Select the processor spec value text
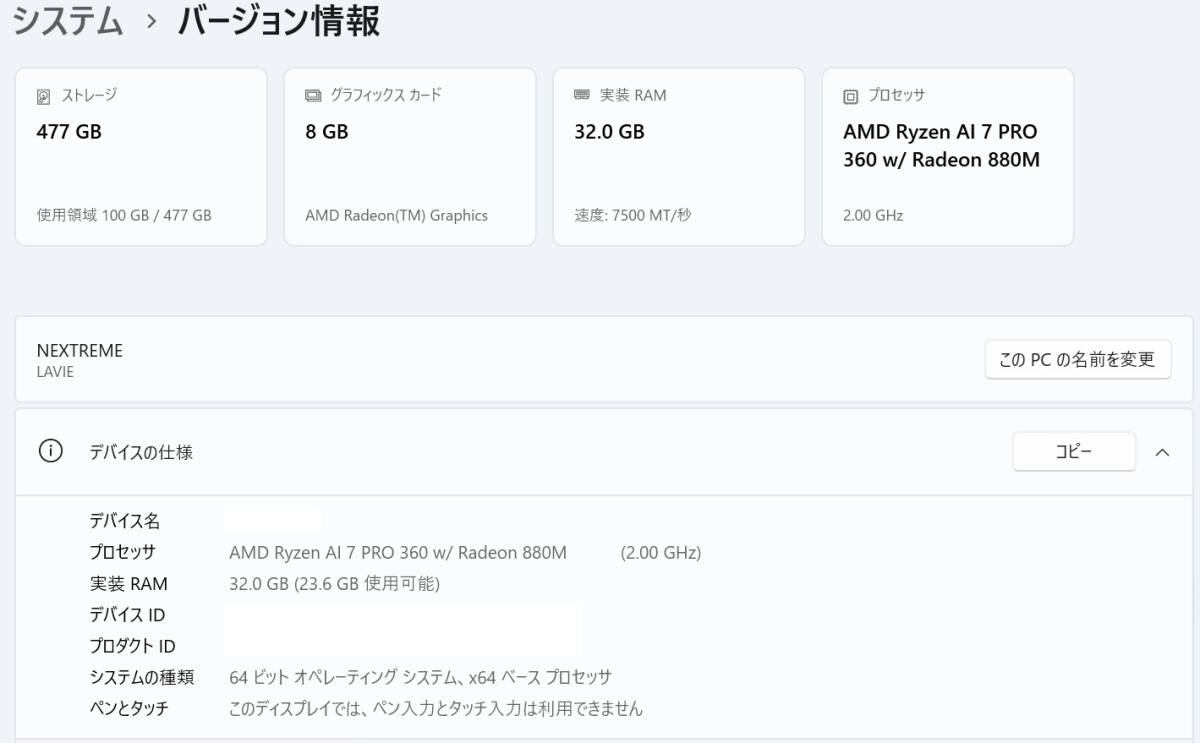The image size is (1200, 743). click(398, 553)
